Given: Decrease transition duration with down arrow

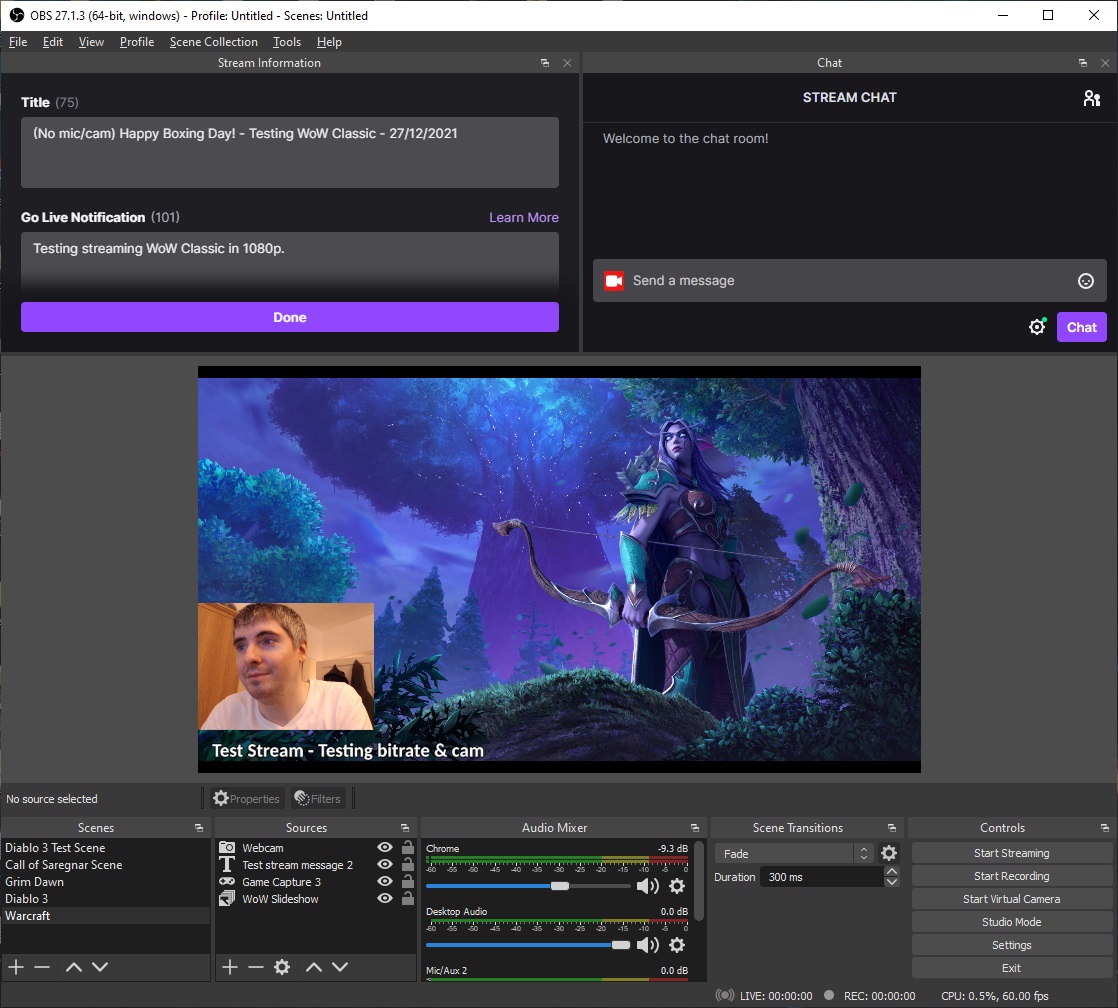Looking at the screenshot, I should point(891,883).
